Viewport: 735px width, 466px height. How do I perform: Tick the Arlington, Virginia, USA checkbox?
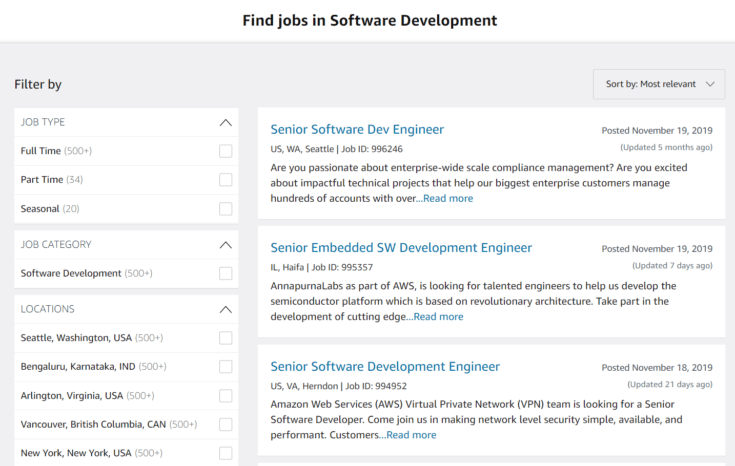click(225, 396)
